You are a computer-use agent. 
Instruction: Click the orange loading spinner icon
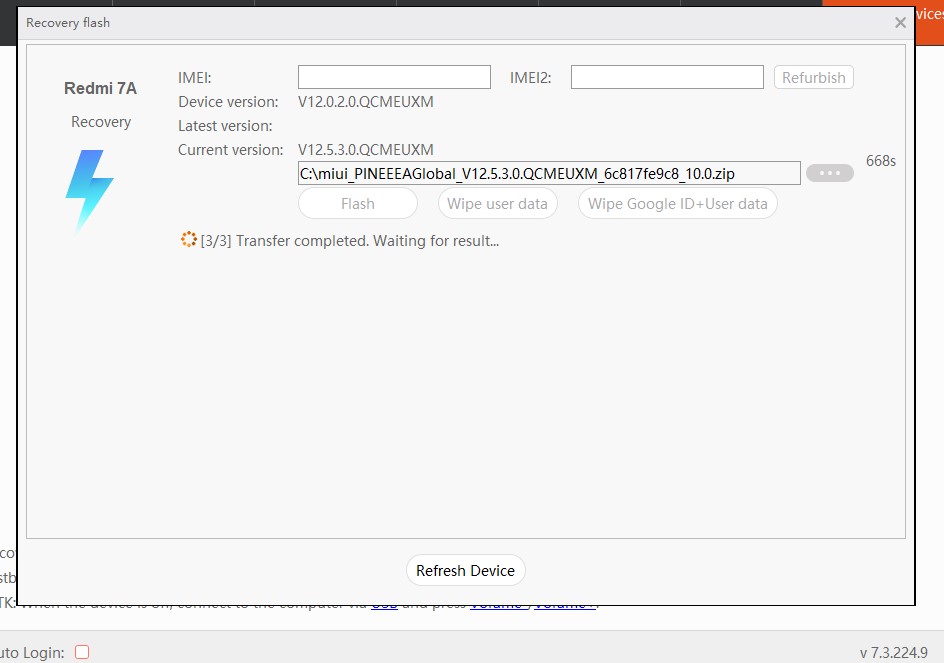point(188,240)
